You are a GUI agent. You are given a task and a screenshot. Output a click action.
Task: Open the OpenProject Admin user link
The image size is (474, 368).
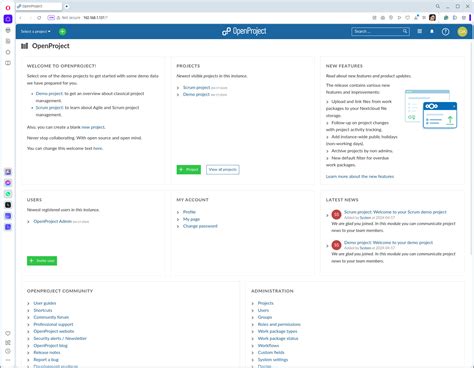[52, 221]
